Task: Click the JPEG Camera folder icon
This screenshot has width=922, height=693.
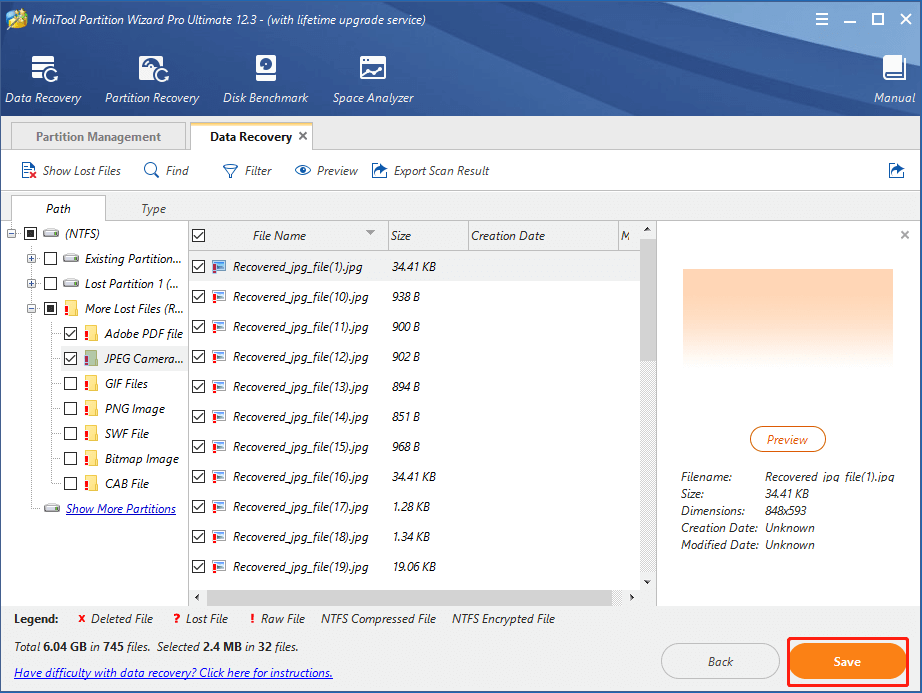Action: (x=91, y=359)
